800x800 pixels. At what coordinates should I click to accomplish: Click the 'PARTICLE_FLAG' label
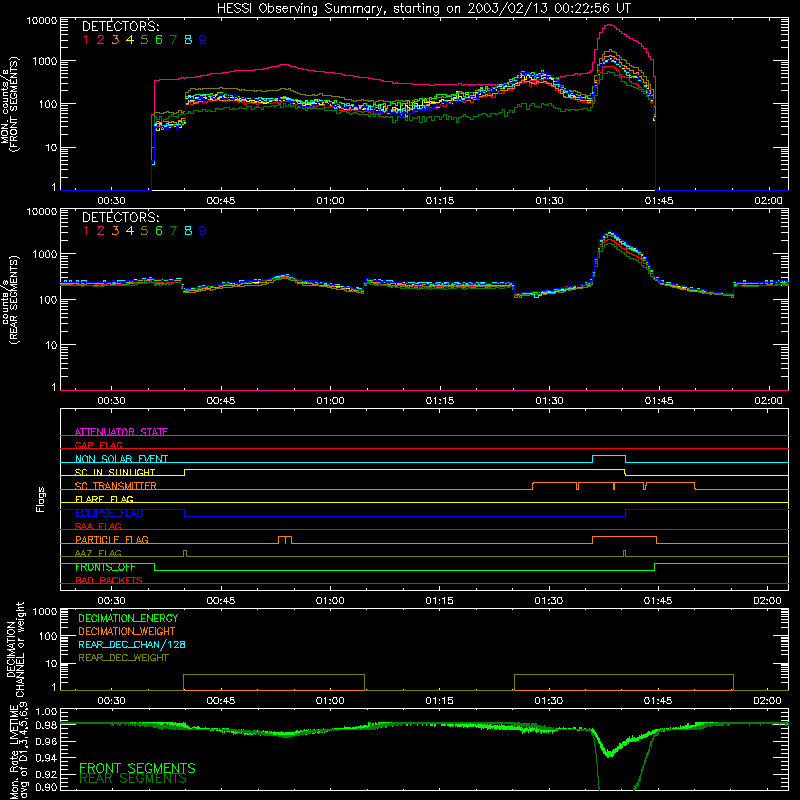pyautogui.click(x=112, y=539)
